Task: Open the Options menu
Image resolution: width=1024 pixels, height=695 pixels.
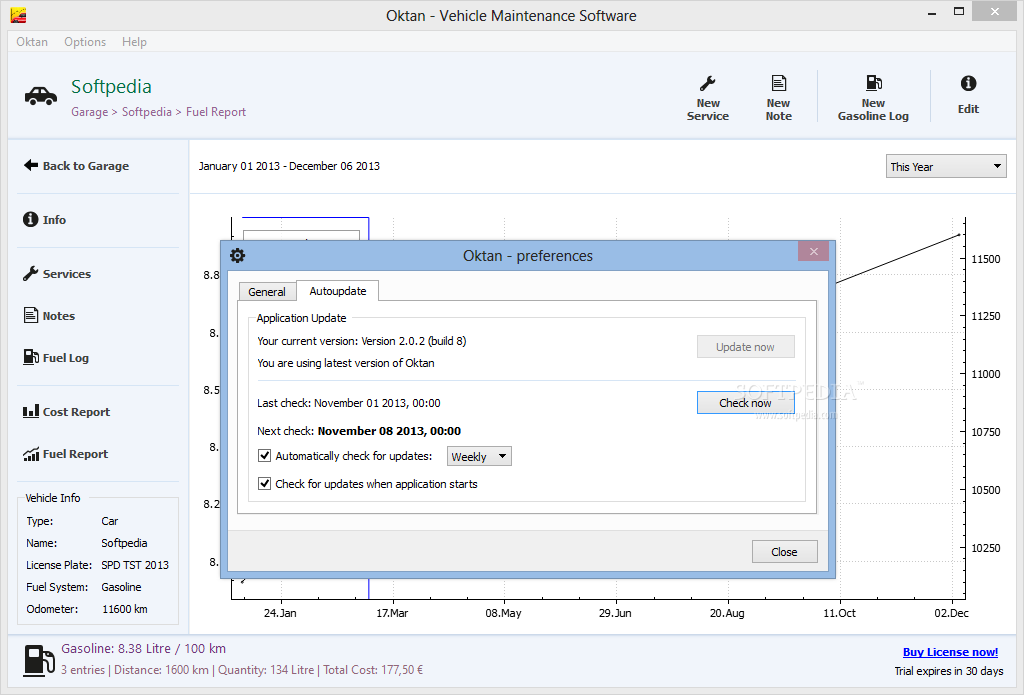Action: pos(85,42)
